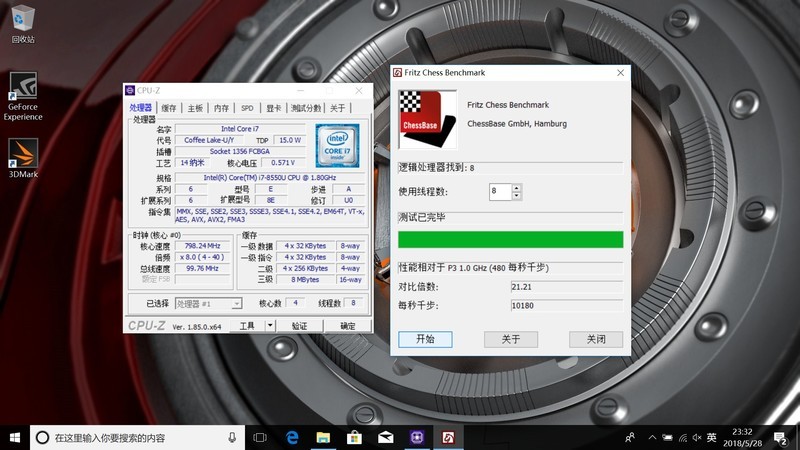Click the 验证 button in CPU-Z
The height and width of the screenshot is (450, 800).
point(299,326)
